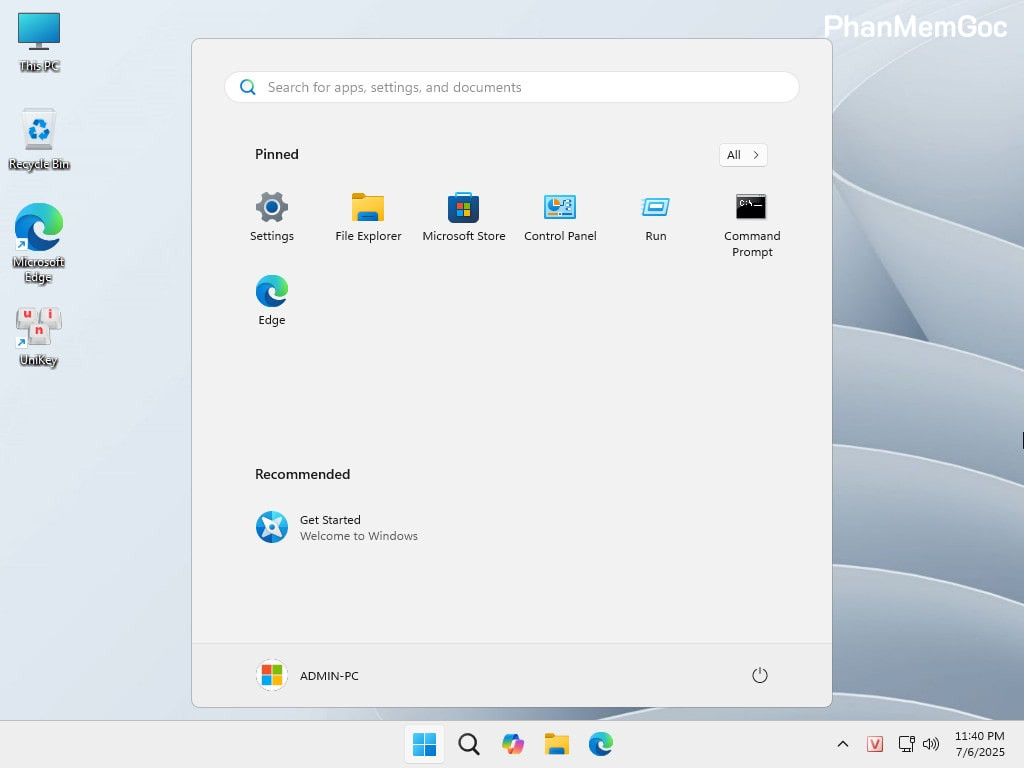Open File Explorer from the taskbar
This screenshot has width=1024, height=768.
(x=556, y=744)
